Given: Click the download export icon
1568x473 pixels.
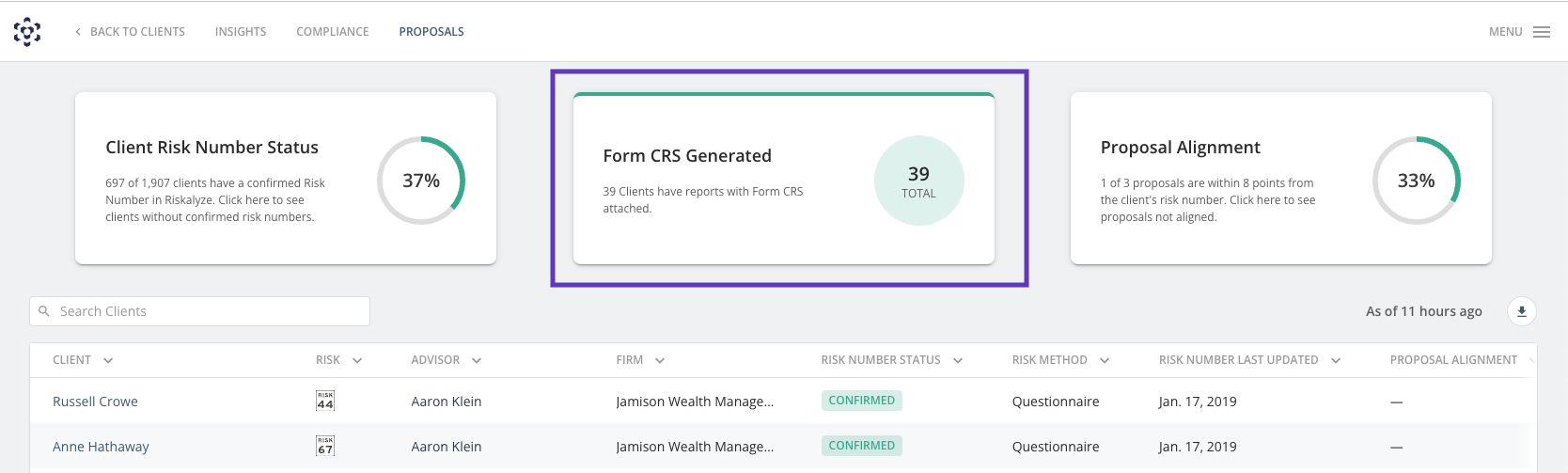Looking at the screenshot, I should click(1522, 311).
